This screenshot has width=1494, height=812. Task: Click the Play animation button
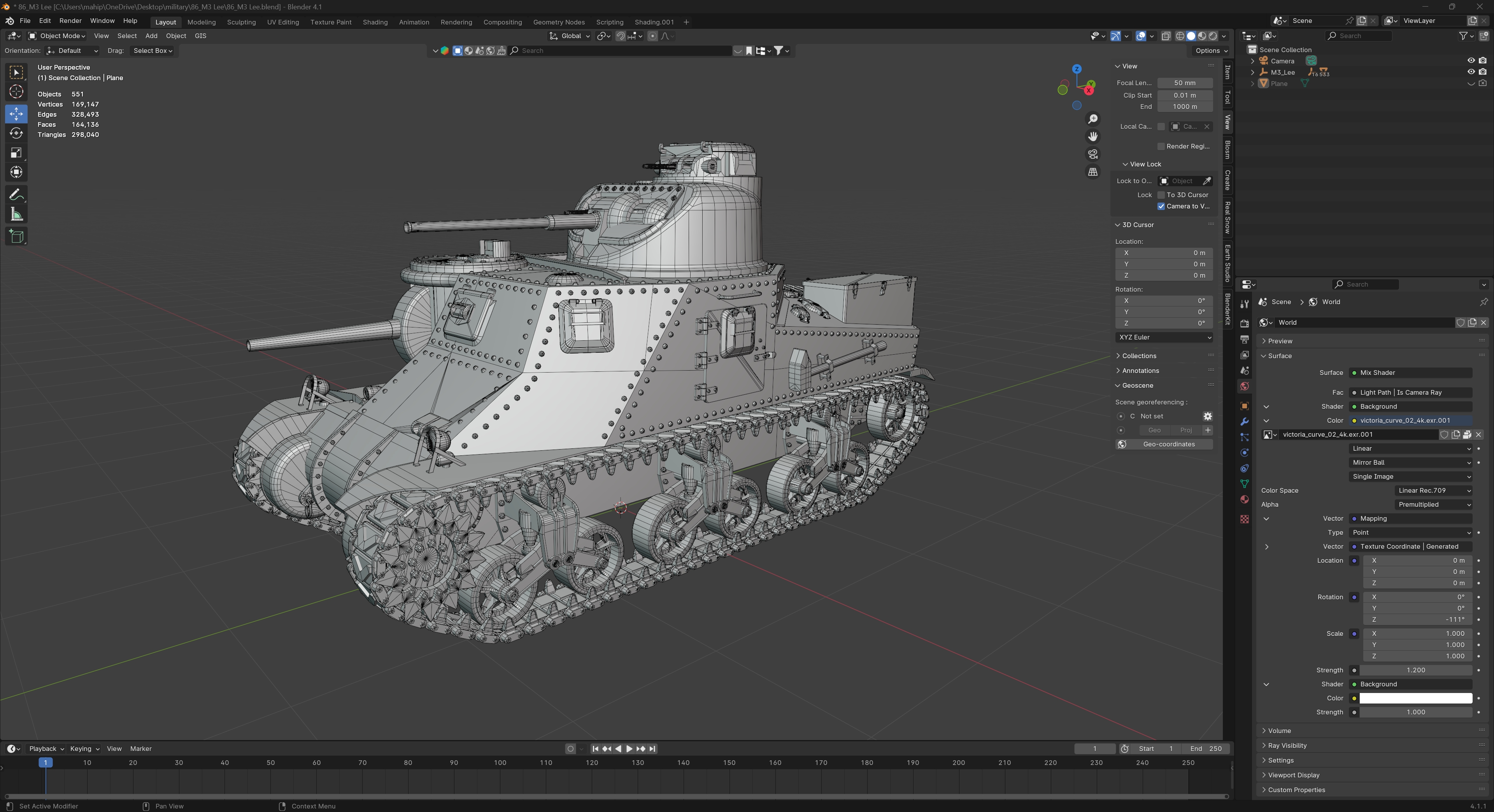pos(629,749)
